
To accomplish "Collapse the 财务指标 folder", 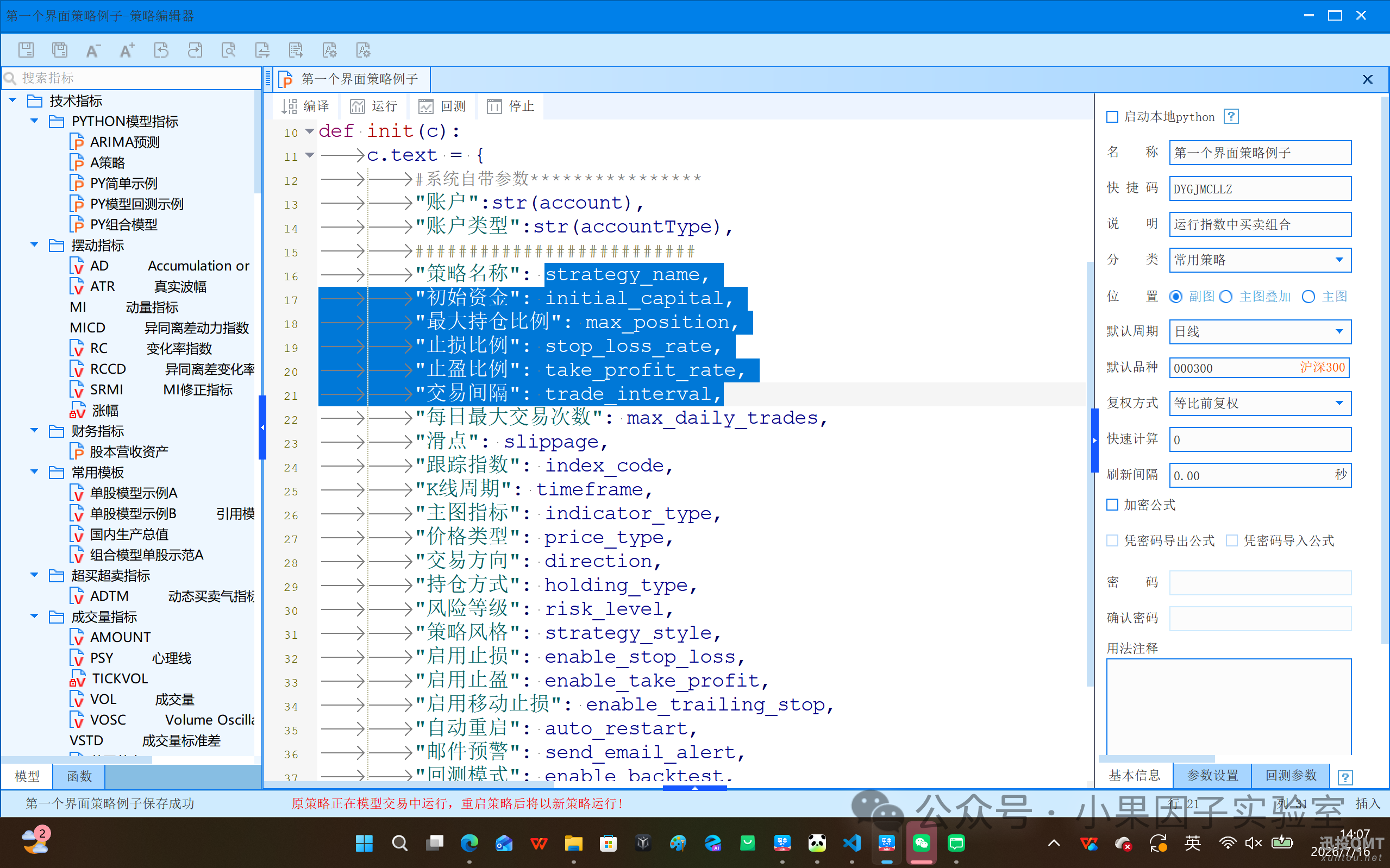I will click(34, 431).
